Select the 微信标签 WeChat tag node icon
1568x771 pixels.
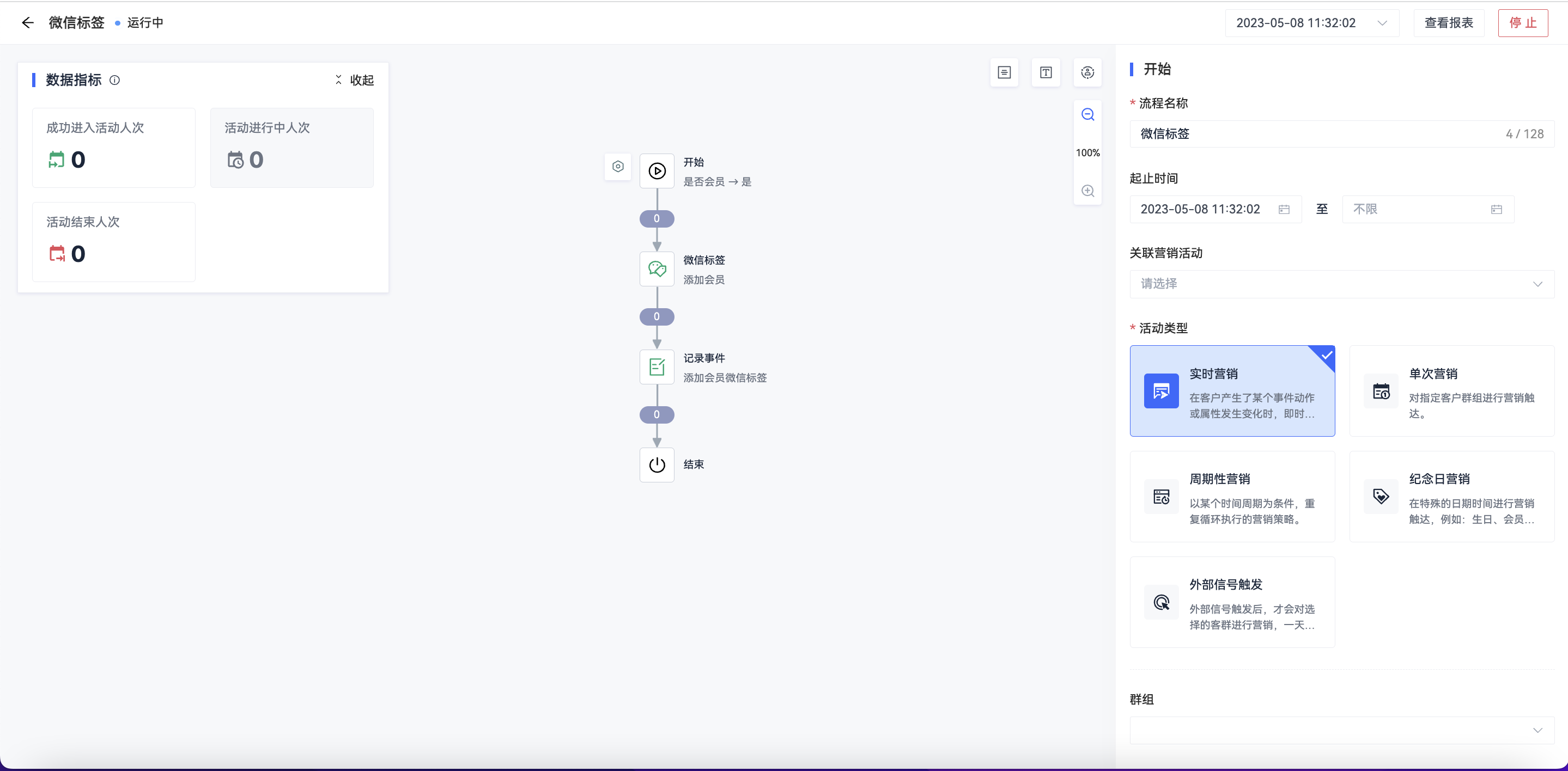coord(657,269)
